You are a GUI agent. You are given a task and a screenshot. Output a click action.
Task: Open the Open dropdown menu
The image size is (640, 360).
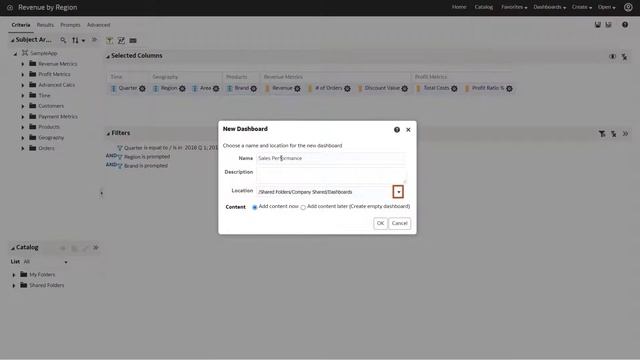click(607, 7)
